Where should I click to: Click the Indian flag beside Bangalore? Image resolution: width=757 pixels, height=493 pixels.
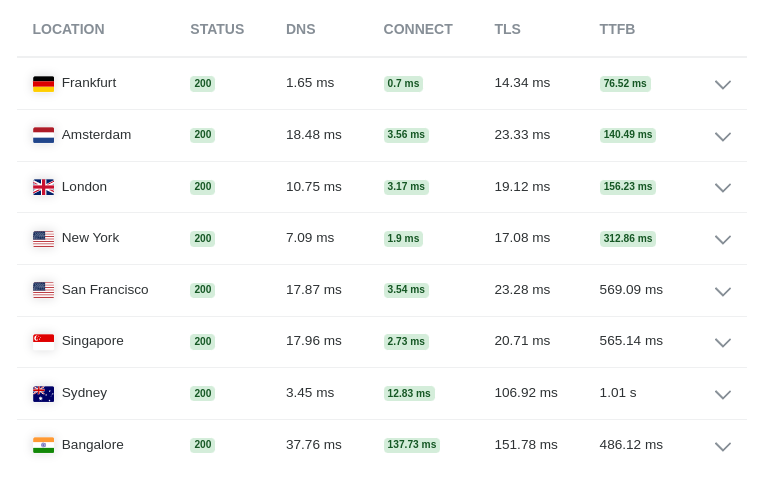click(x=43, y=445)
